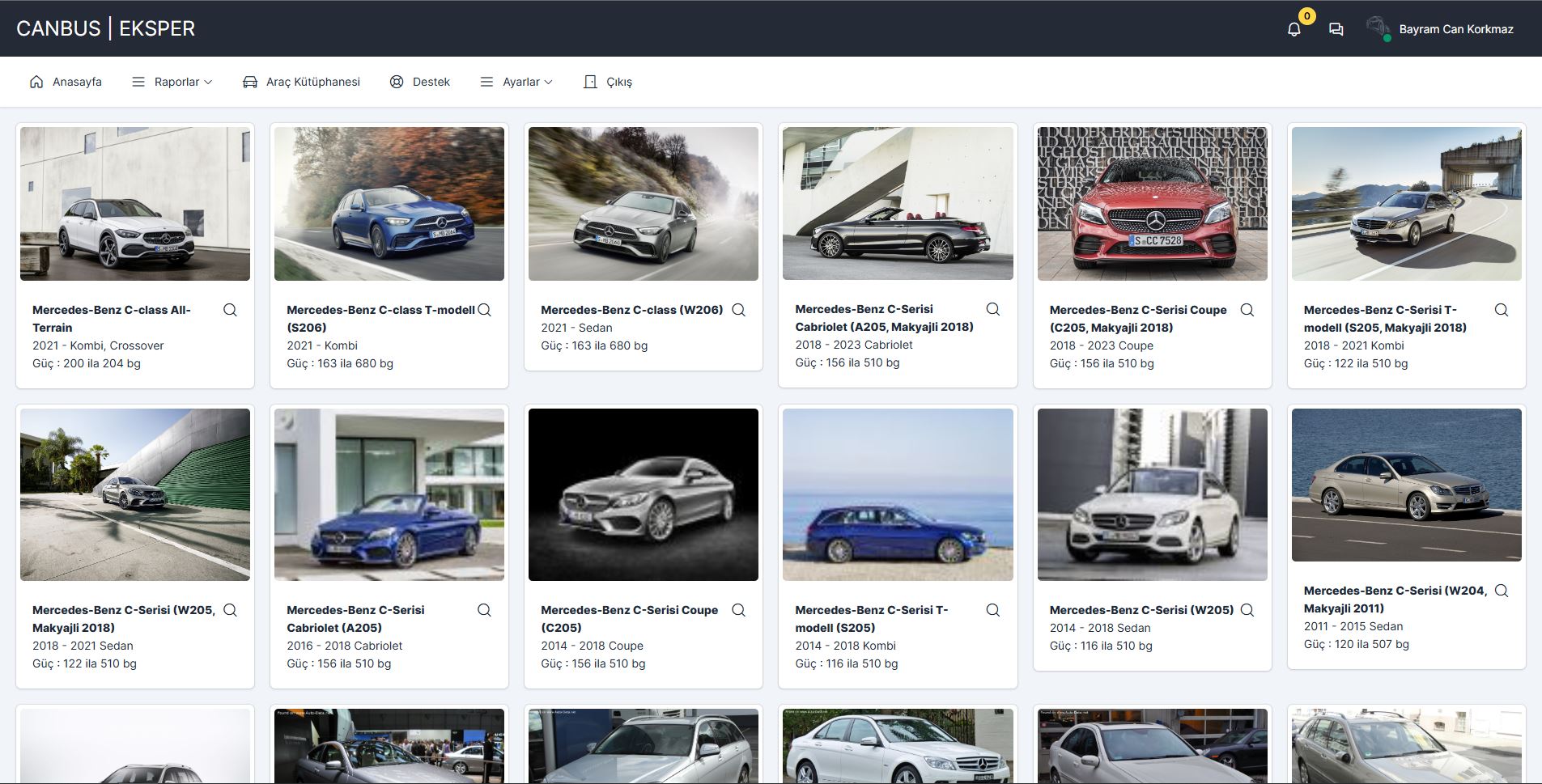Click magnifier on C-Serisi Cabriolet (A205) card

484,610
